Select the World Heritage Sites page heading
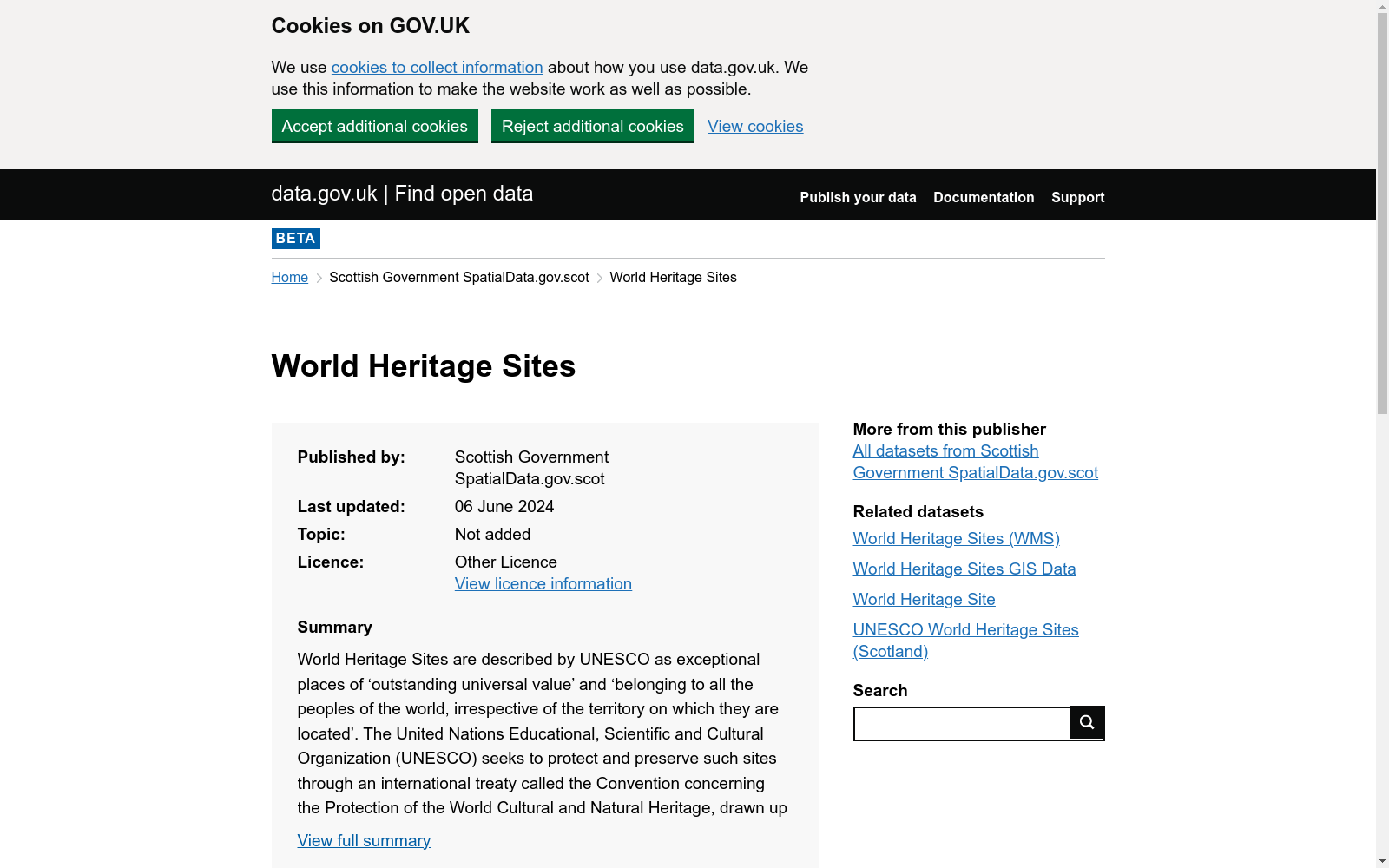The image size is (1389, 868). tap(424, 366)
